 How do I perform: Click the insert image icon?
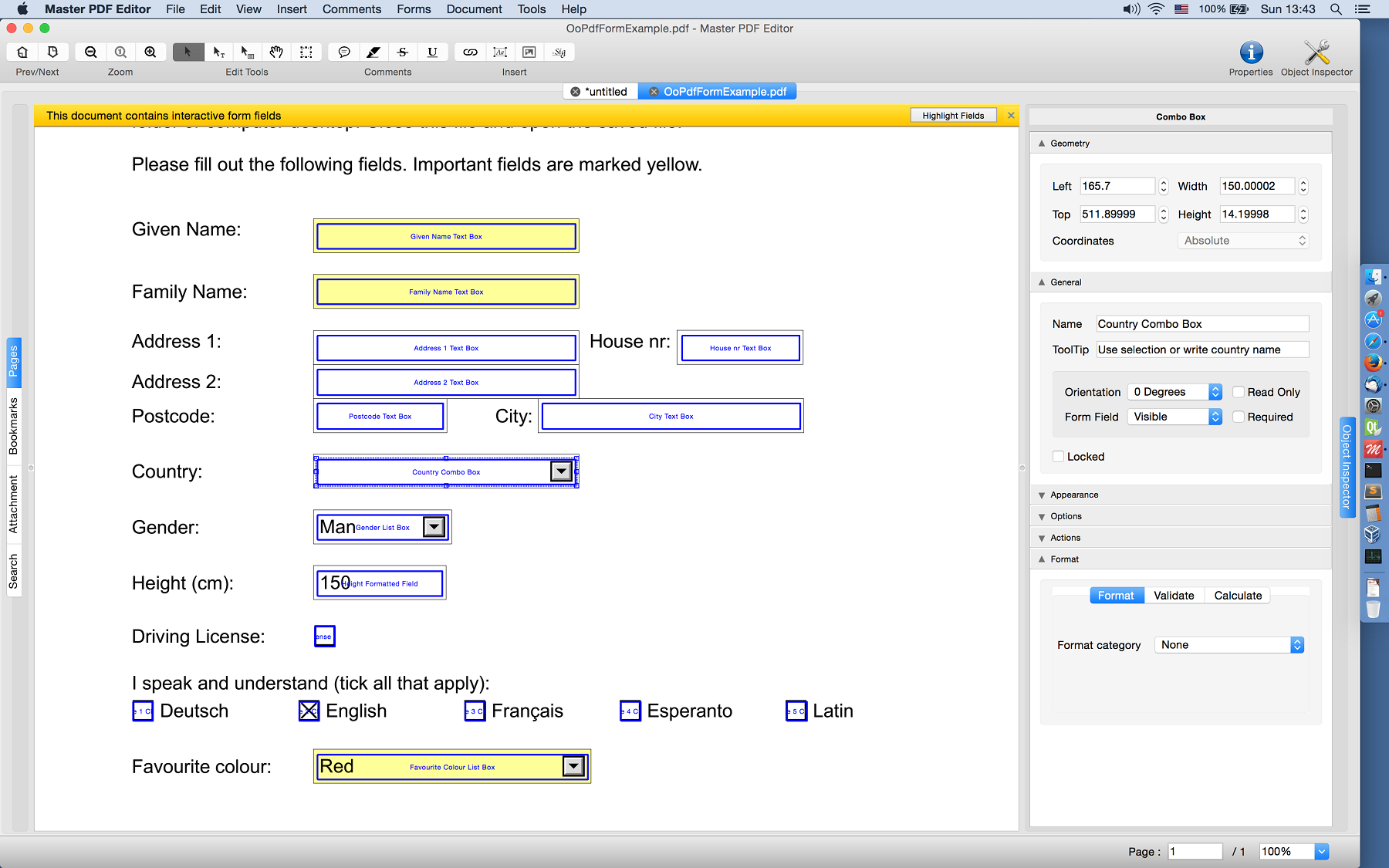[529, 52]
